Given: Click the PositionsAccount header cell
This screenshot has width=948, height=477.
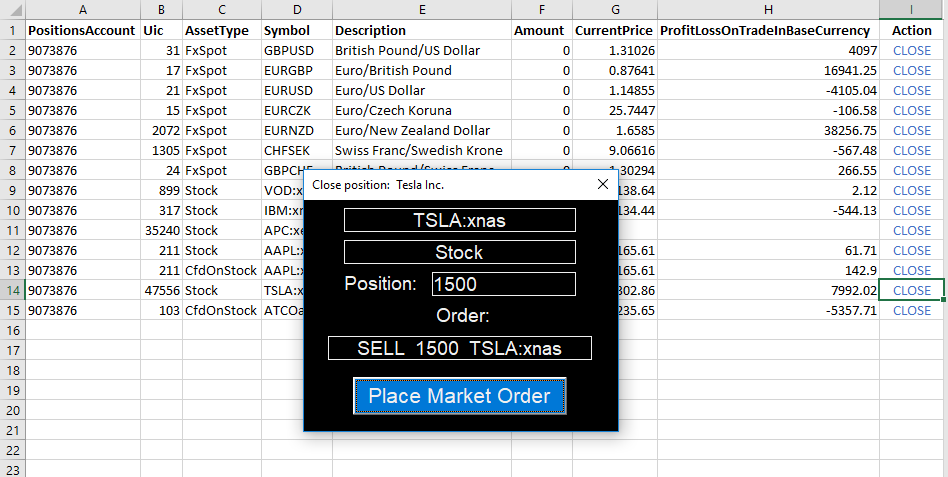Looking at the screenshot, I should (x=82, y=30).
